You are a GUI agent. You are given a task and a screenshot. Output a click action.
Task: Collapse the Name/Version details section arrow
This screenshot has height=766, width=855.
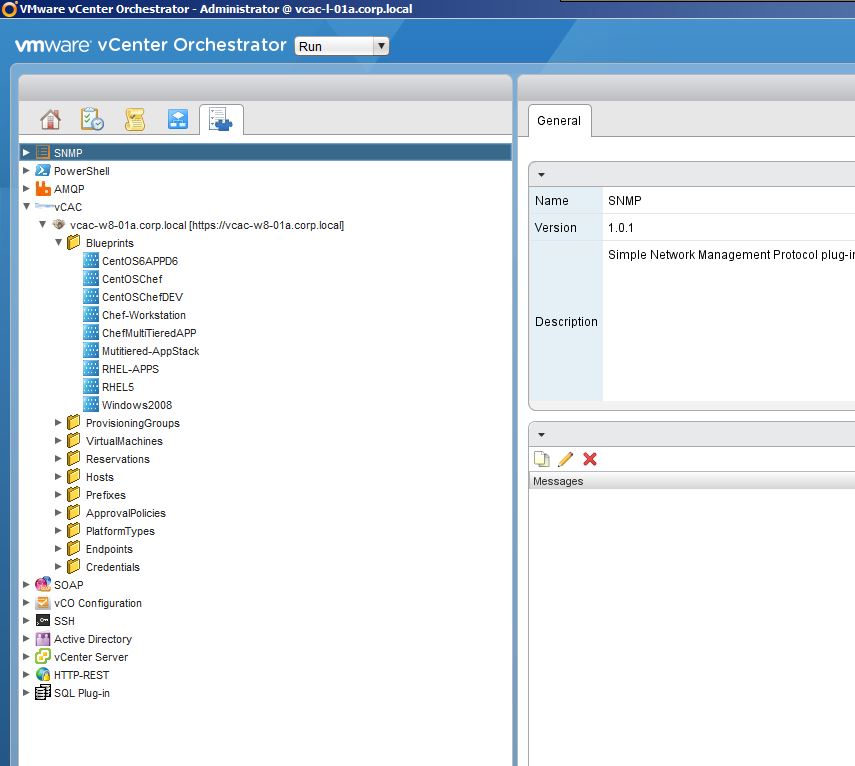pos(541,175)
